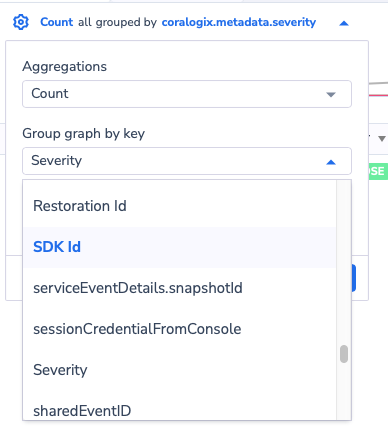Image resolution: width=388 pixels, height=434 pixels.
Task: Click the gear settings icon
Action: point(21,22)
